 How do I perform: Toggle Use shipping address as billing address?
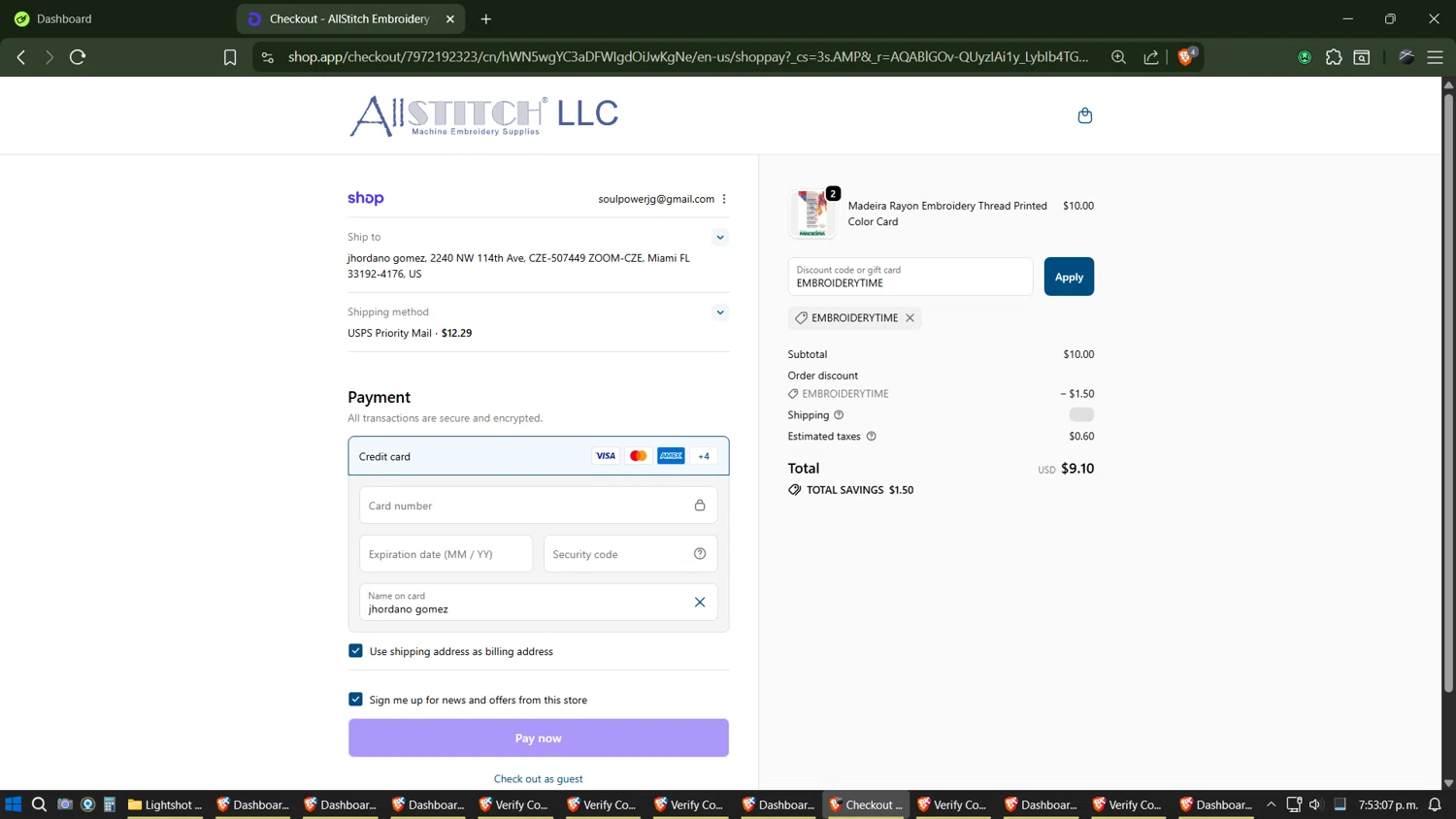[x=355, y=651]
